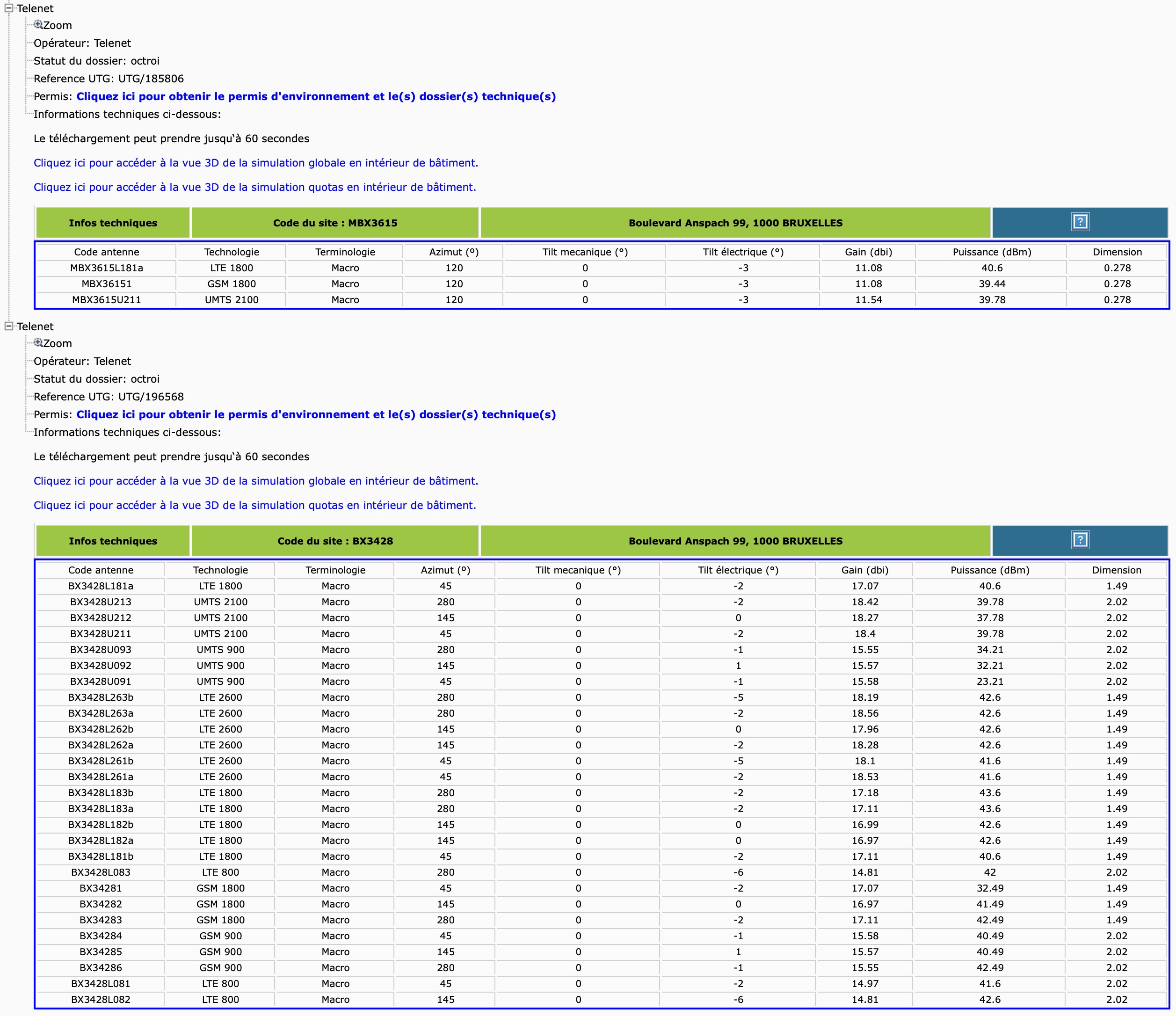1176x1016 pixels.
Task: Select antenna code cell 'BX3428L183a'
Action: point(101,808)
